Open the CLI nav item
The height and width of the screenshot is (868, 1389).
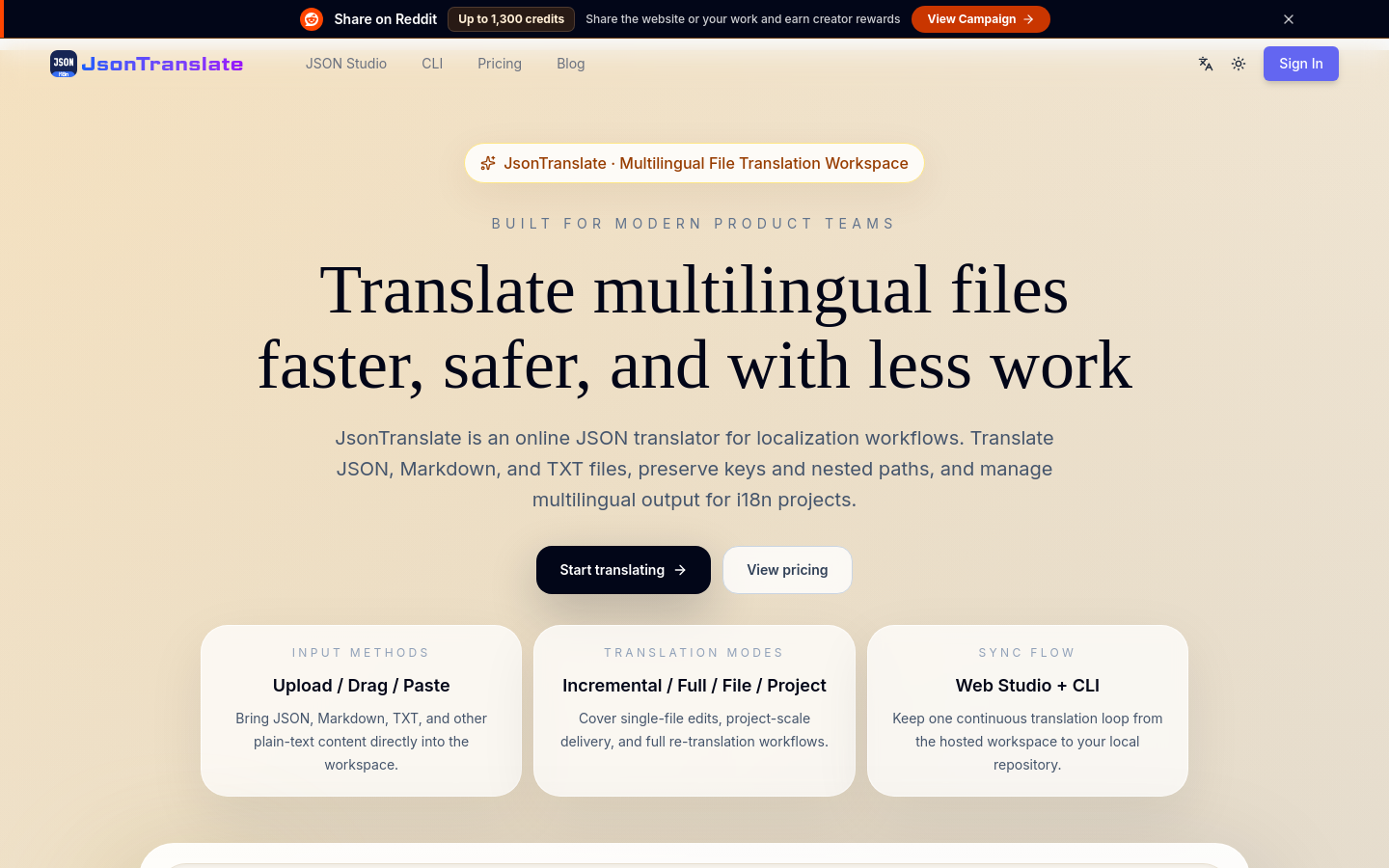pyautogui.click(x=432, y=64)
